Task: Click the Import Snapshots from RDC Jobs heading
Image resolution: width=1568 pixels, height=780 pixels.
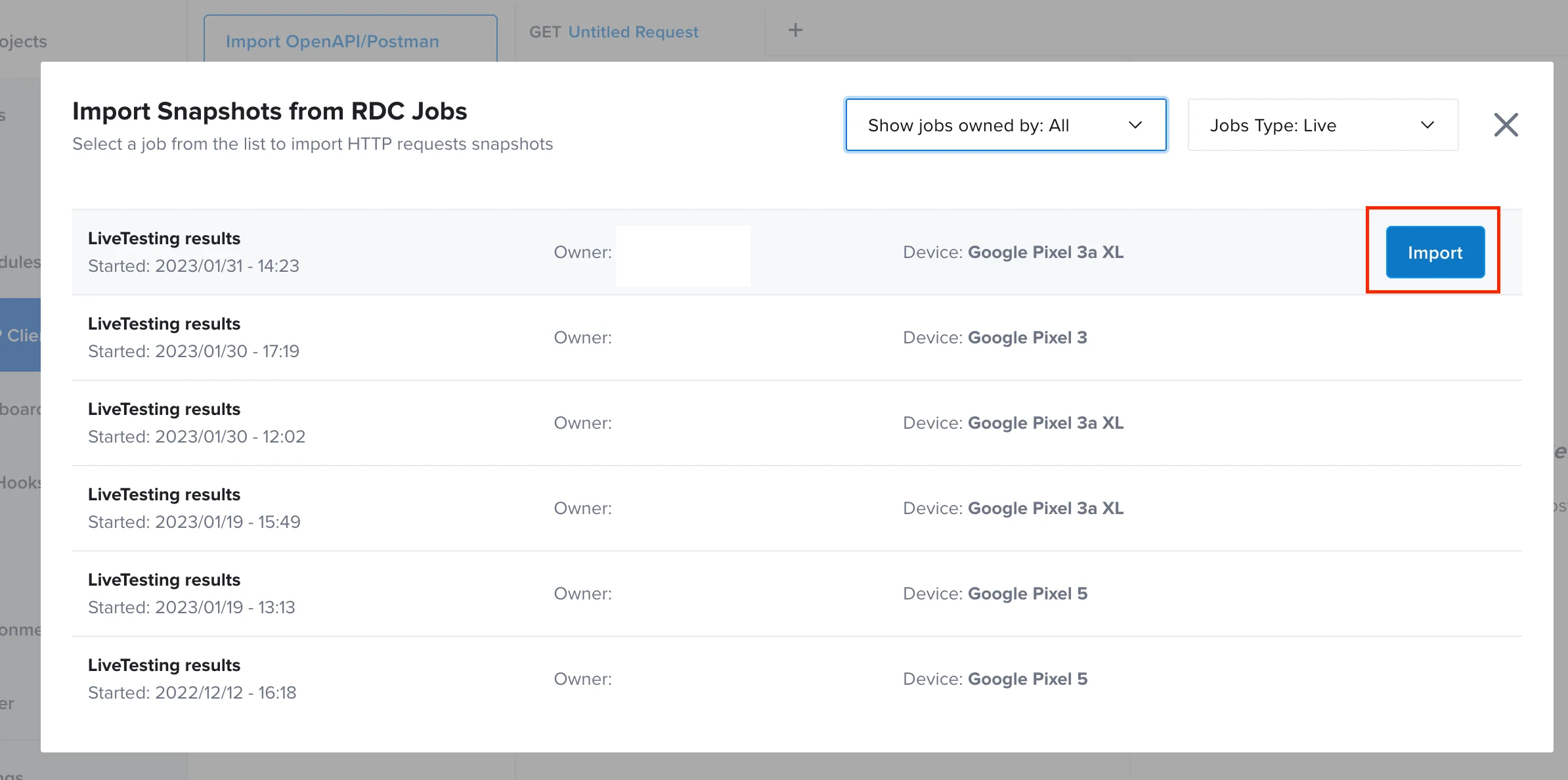Action: pyautogui.click(x=269, y=111)
